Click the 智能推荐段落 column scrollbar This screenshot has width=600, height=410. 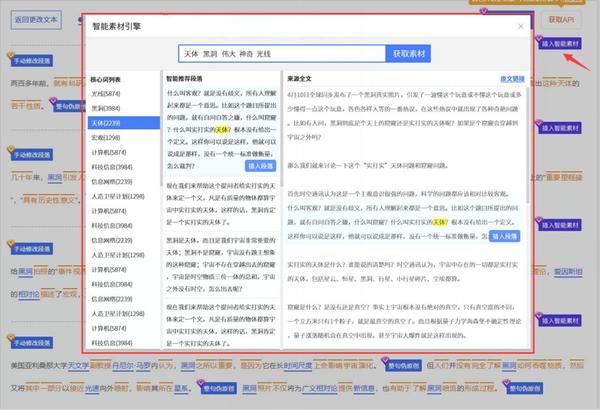(281, 130)
